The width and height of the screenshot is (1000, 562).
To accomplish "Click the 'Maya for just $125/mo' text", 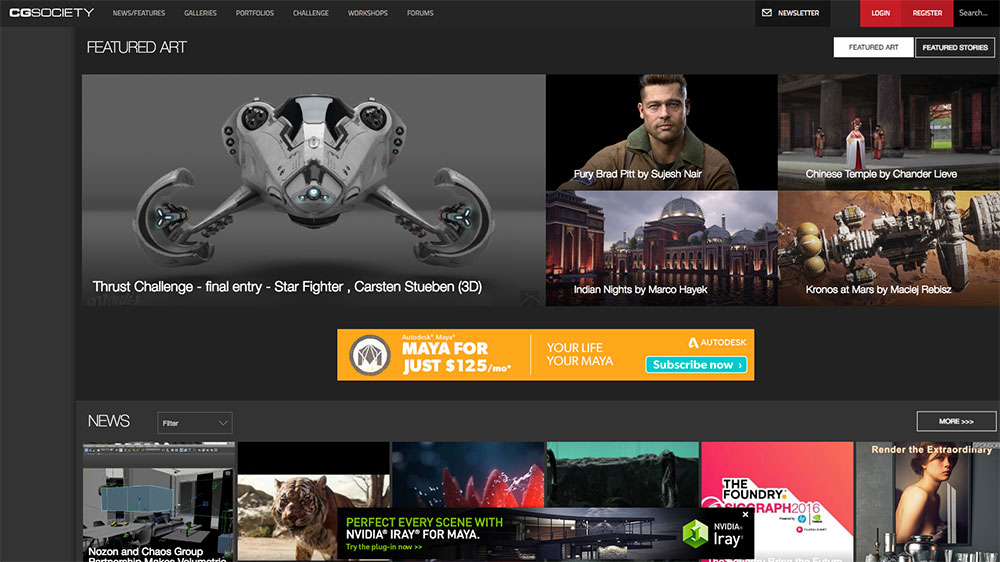I will tap(455, 357).
